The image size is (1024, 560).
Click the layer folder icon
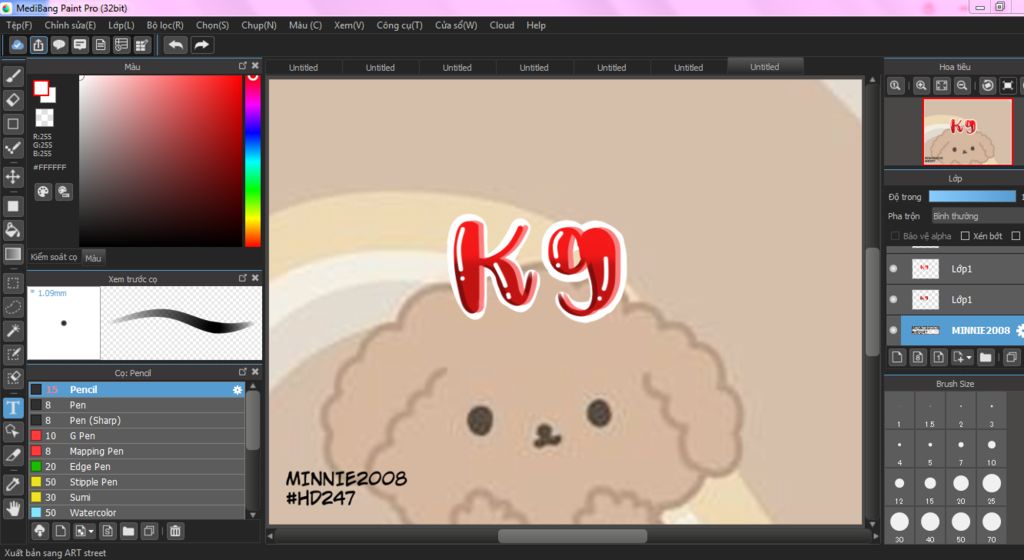(985, 357)
